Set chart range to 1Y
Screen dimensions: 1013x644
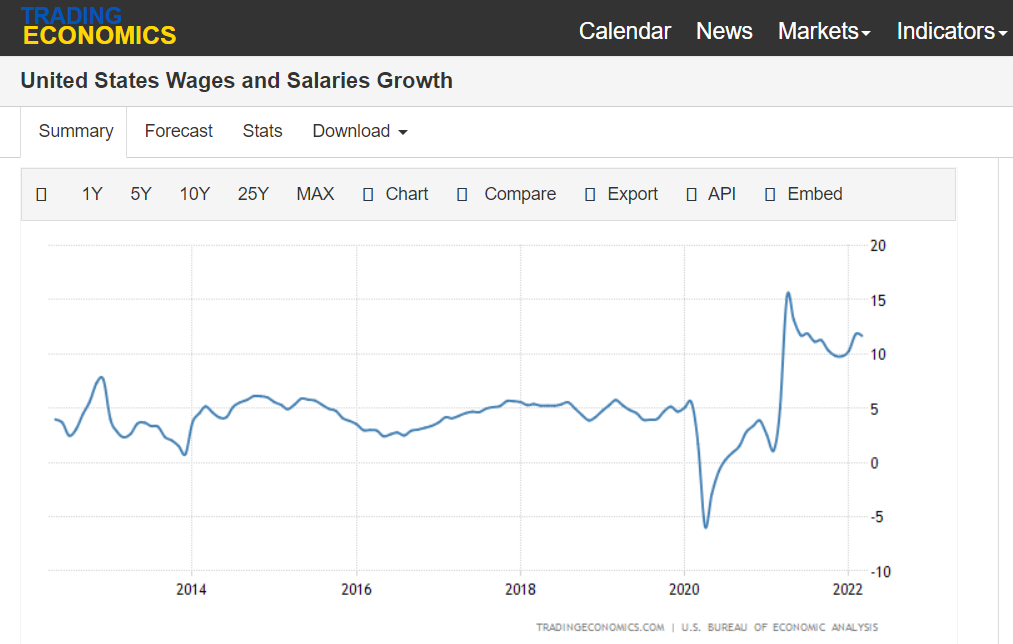[92, 194]
